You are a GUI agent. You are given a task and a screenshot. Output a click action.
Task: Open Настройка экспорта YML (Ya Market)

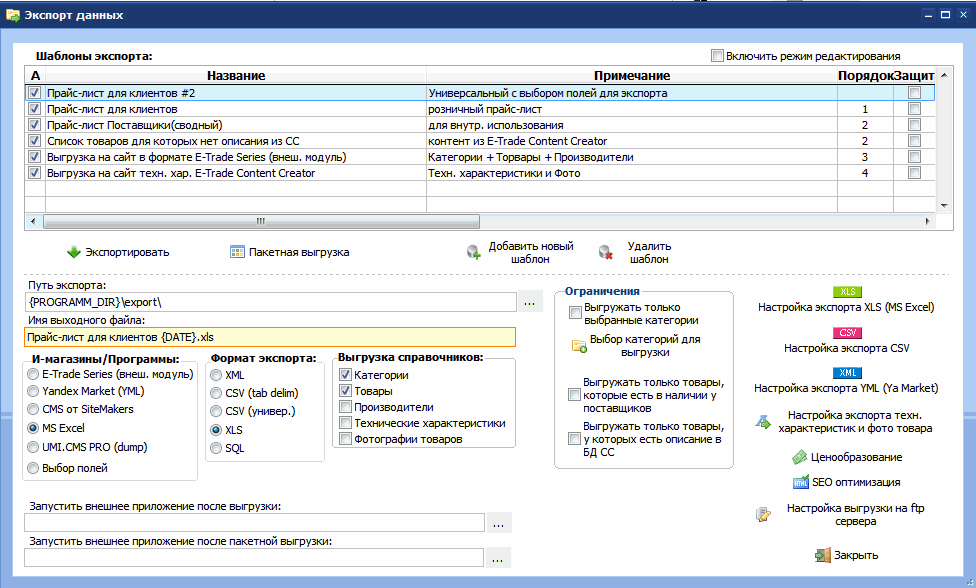(846, 388)
